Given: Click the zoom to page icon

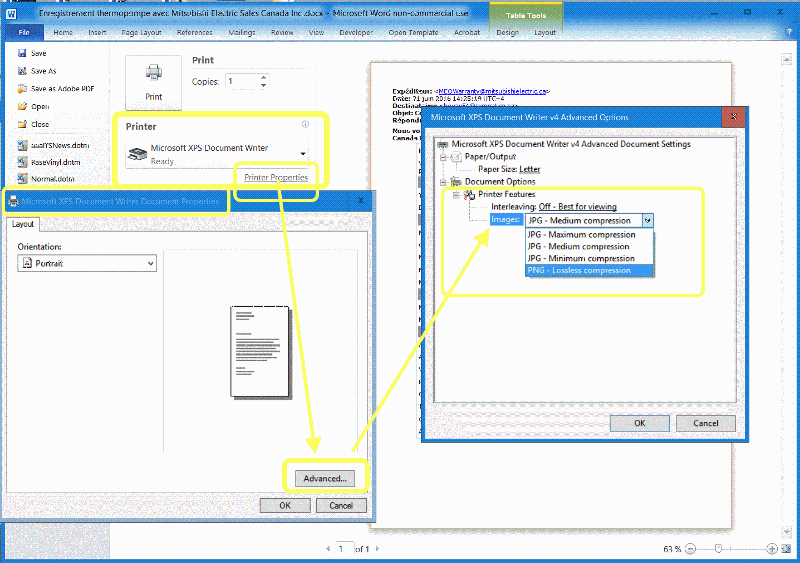Looking at the screenshot, I should click(x=787, y=549).
